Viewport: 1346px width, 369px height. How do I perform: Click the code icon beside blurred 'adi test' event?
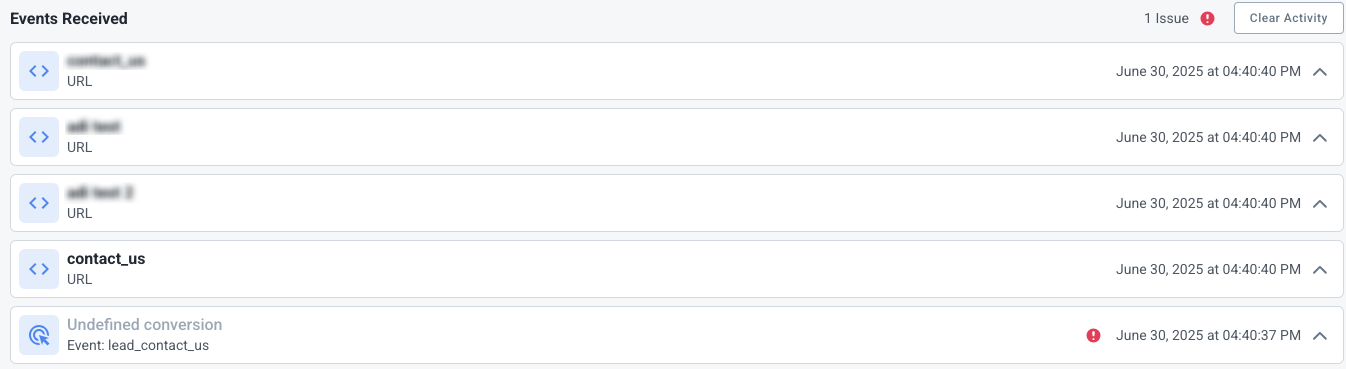click(x=39, y=137)
